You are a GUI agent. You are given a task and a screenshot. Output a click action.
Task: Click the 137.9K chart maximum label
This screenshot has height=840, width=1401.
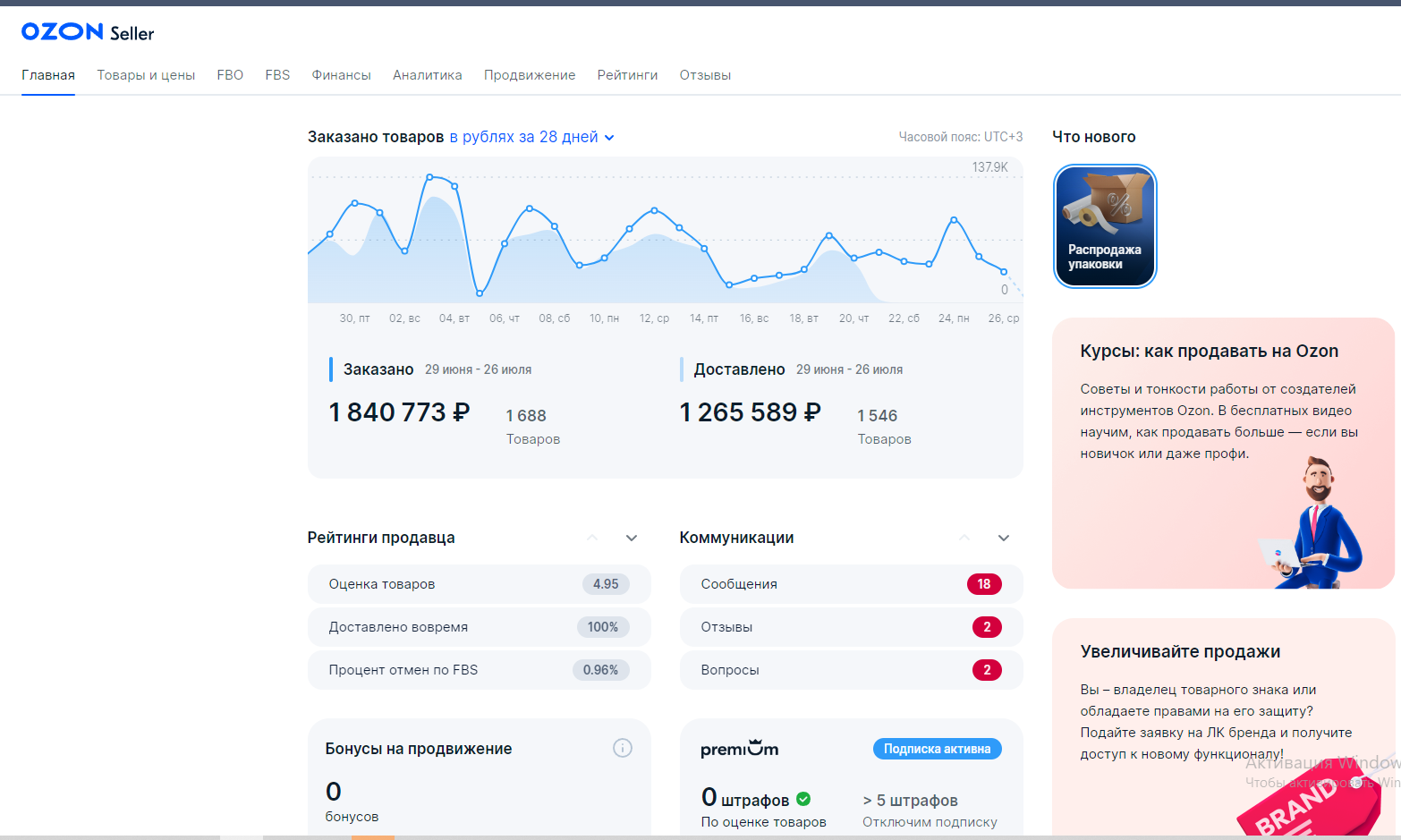(990, 167)
